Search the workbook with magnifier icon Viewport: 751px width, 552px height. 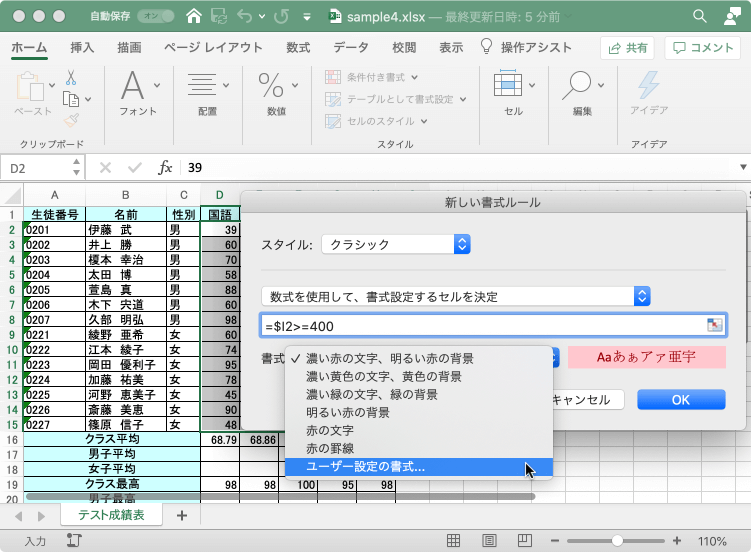700,16
